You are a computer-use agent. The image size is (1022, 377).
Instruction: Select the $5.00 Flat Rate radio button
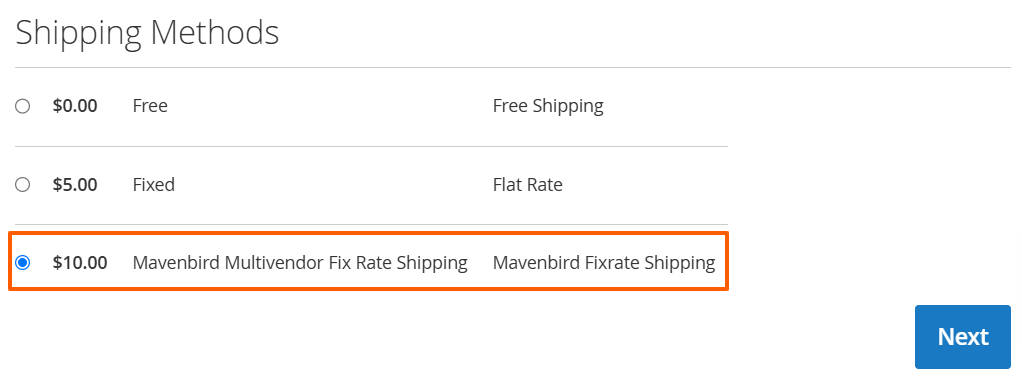[x=23, y=185]
